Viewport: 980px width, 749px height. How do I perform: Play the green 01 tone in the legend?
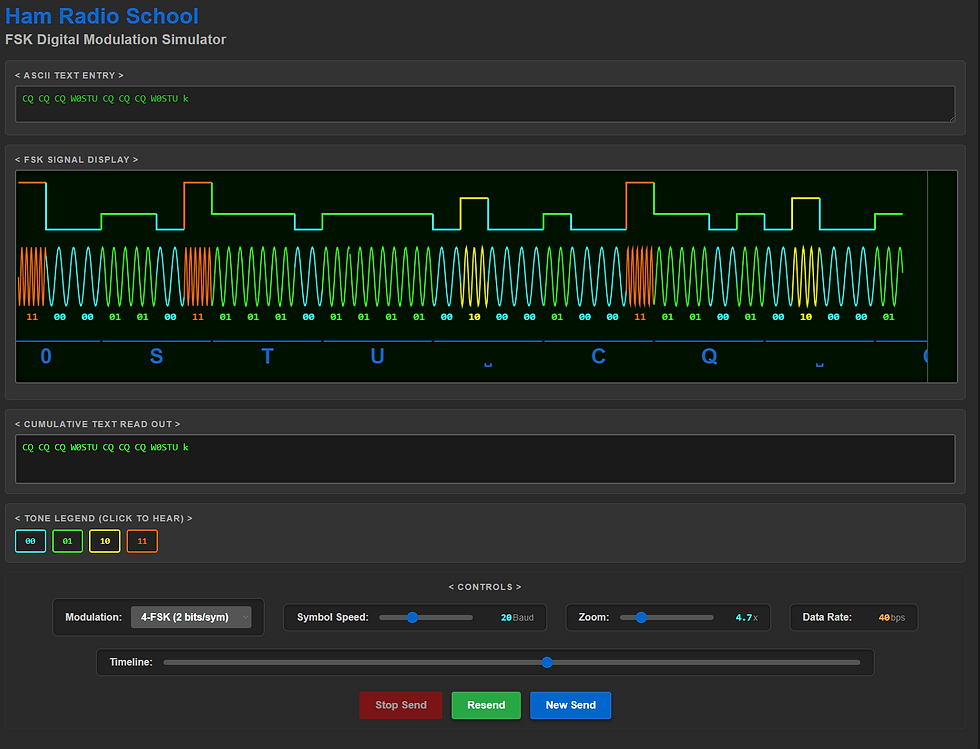67,540
